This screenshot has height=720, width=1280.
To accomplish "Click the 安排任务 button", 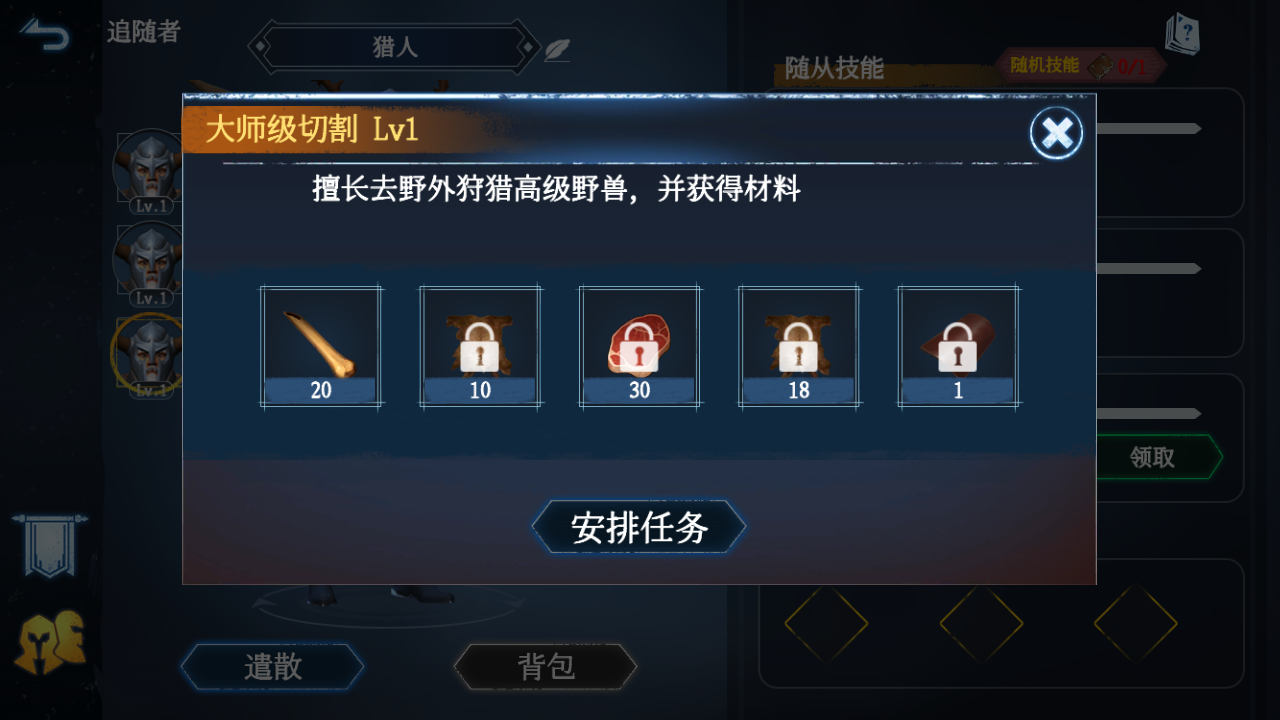I will tap(639, 527).
